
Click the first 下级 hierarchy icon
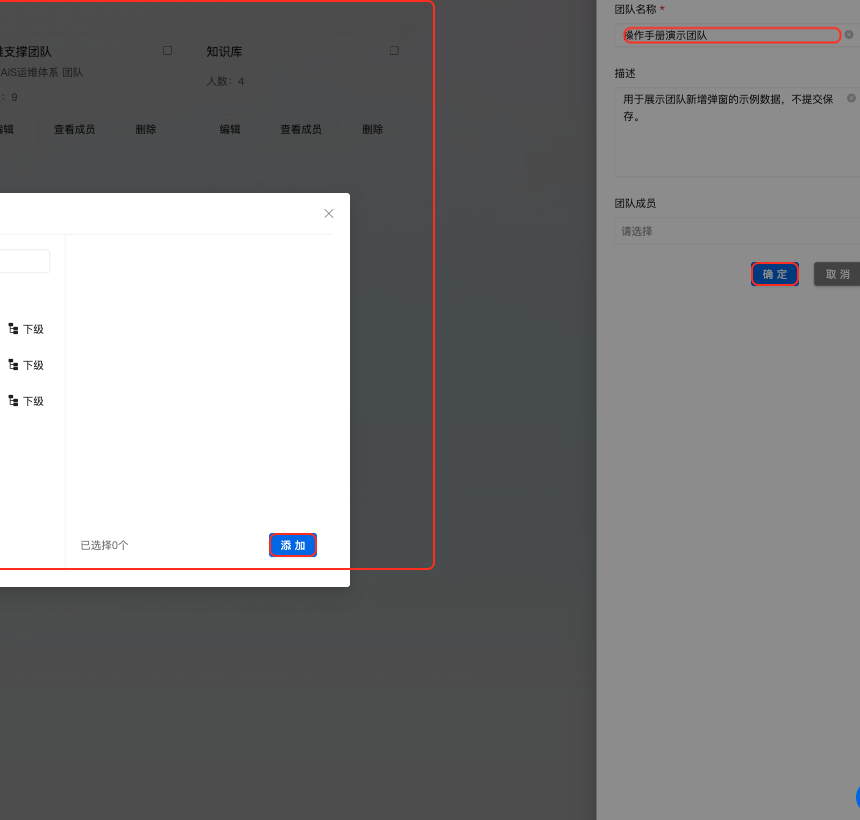14,329
